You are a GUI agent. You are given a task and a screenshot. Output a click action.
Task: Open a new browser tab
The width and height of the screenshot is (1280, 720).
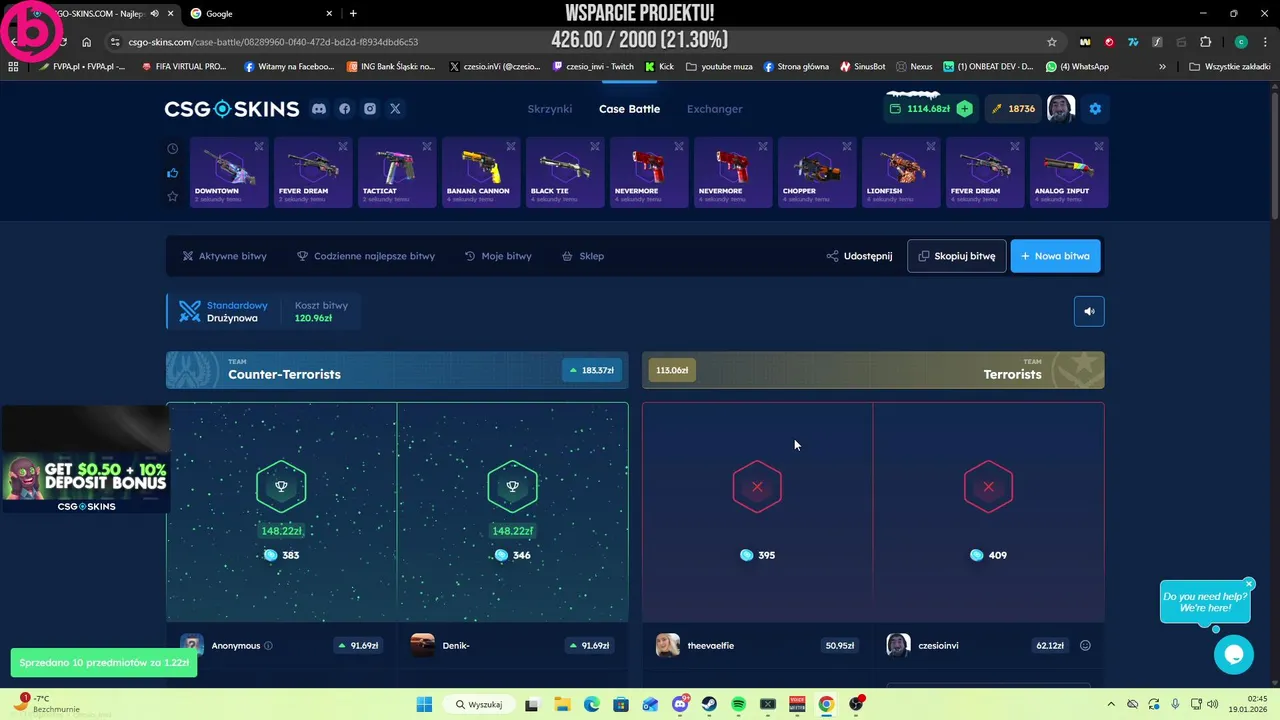[x=353, y=13]
